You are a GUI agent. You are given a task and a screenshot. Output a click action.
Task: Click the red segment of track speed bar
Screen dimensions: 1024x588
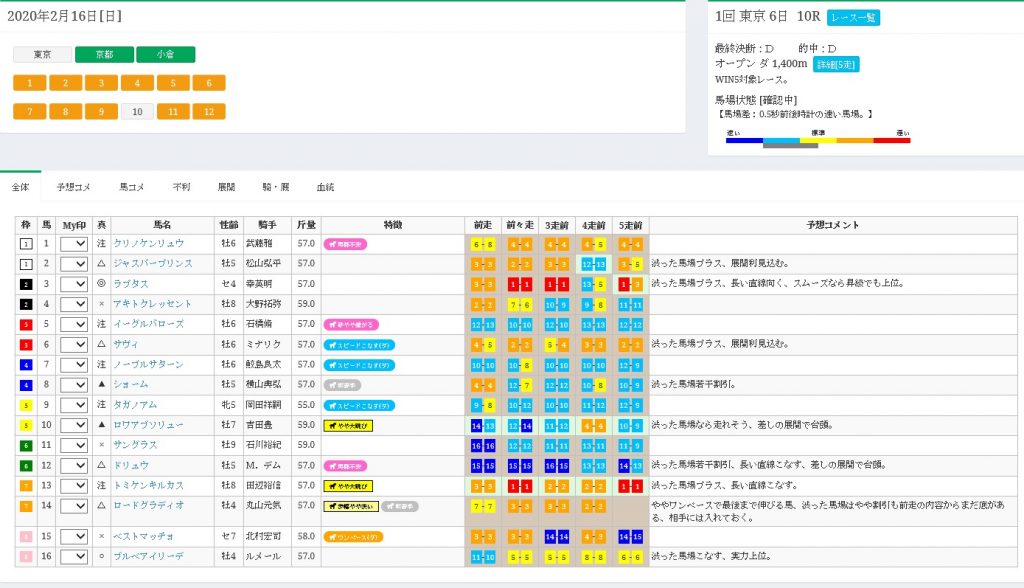tap(892, 140)
